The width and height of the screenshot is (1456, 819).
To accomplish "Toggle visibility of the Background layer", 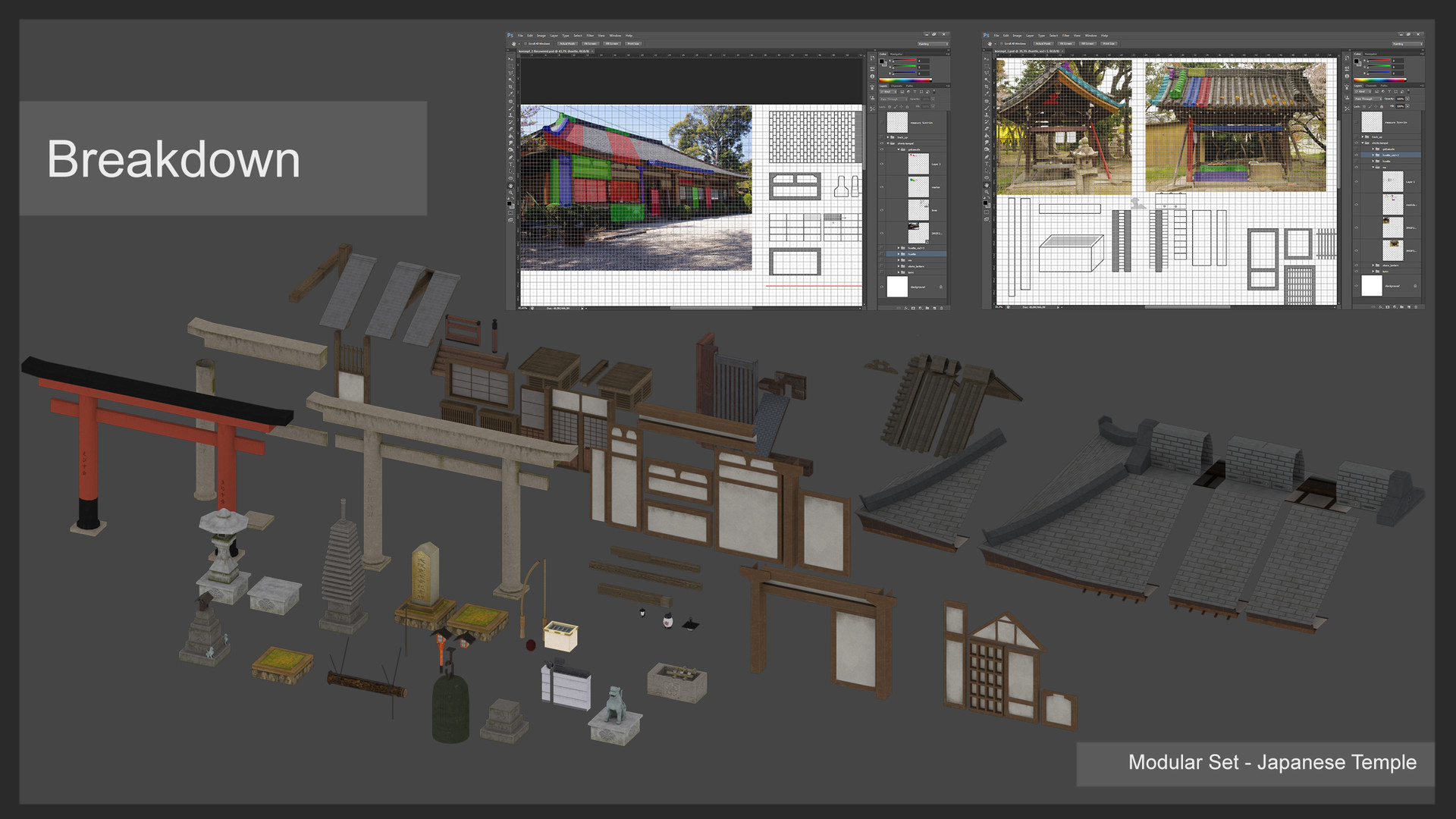I will [882, 287].
